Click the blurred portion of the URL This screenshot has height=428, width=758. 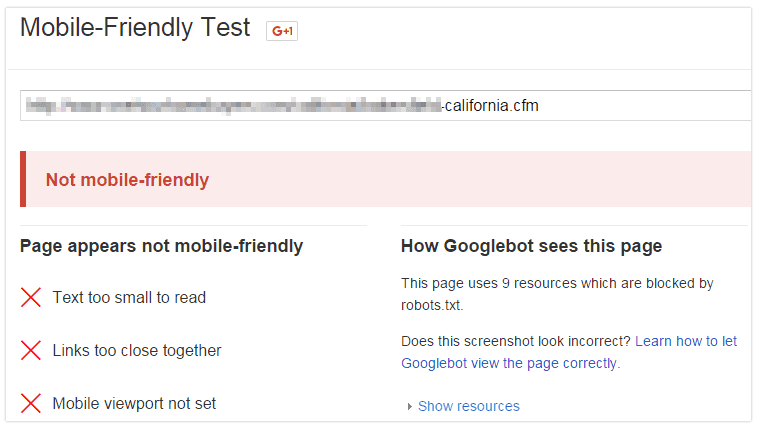[233, 105]
